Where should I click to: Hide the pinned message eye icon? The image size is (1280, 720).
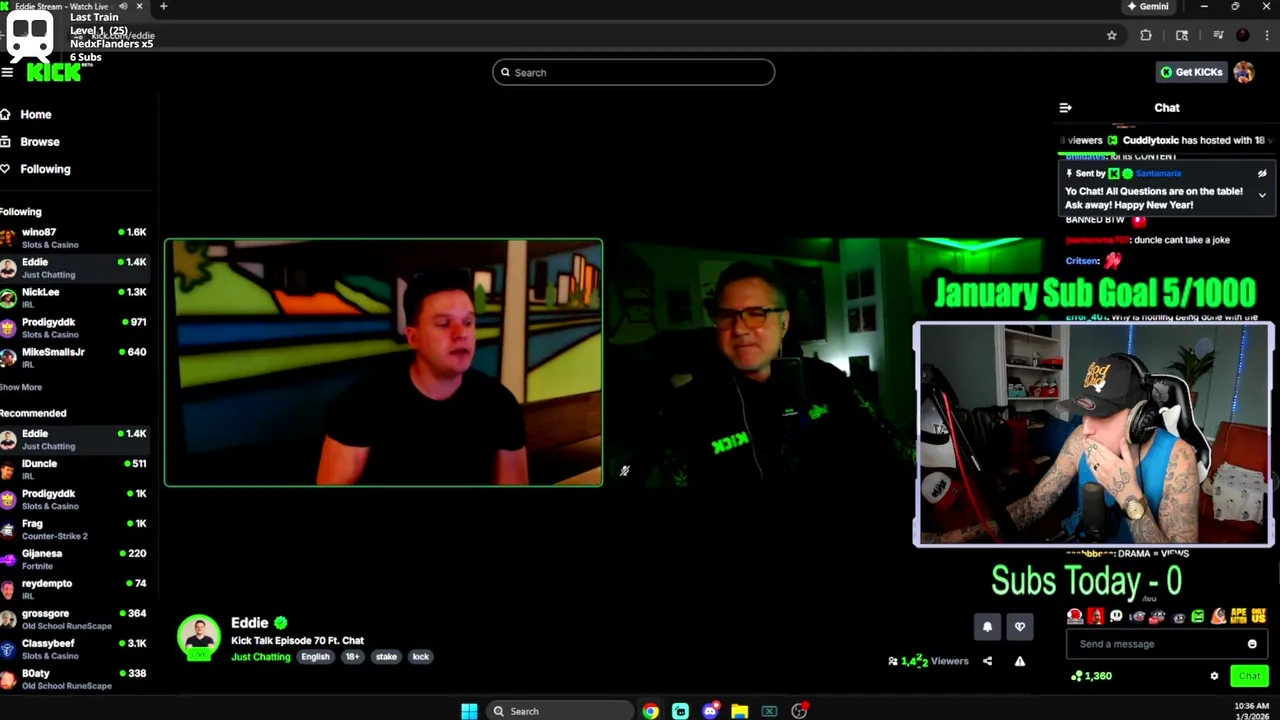click(1262, 173)
